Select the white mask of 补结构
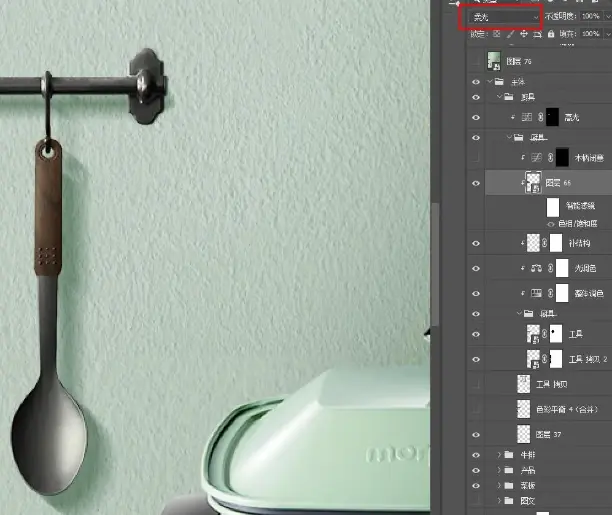The image size is (612, 515). [x=556, y=243]
